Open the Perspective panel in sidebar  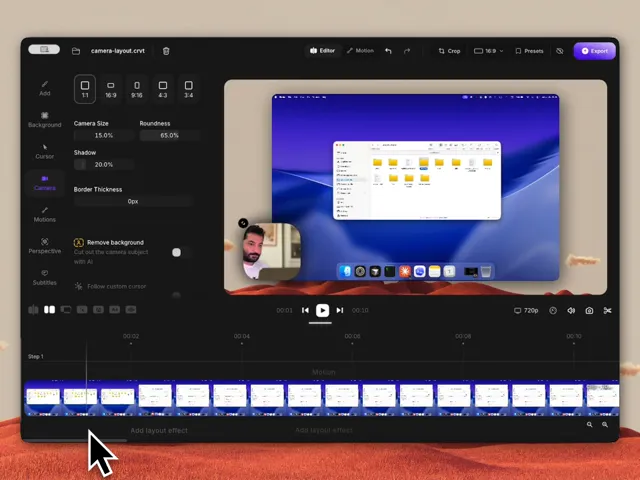click(44, 246)
